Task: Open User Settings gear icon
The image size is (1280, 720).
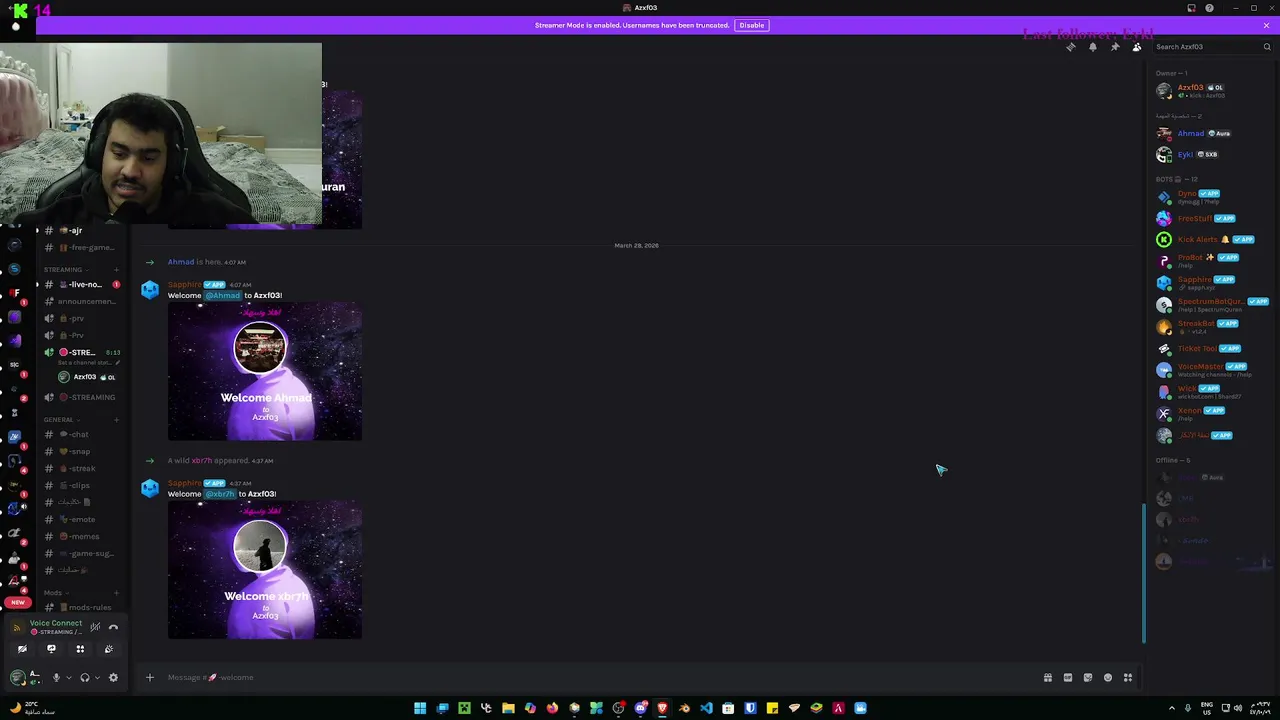Action: (113, 677)
